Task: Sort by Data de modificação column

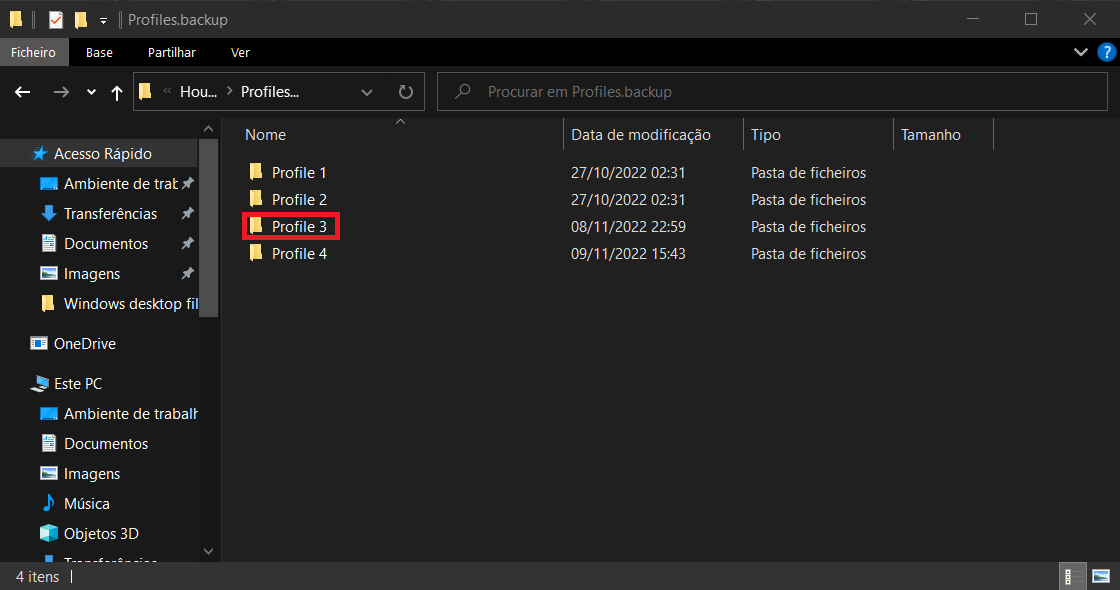Action: 640,135
